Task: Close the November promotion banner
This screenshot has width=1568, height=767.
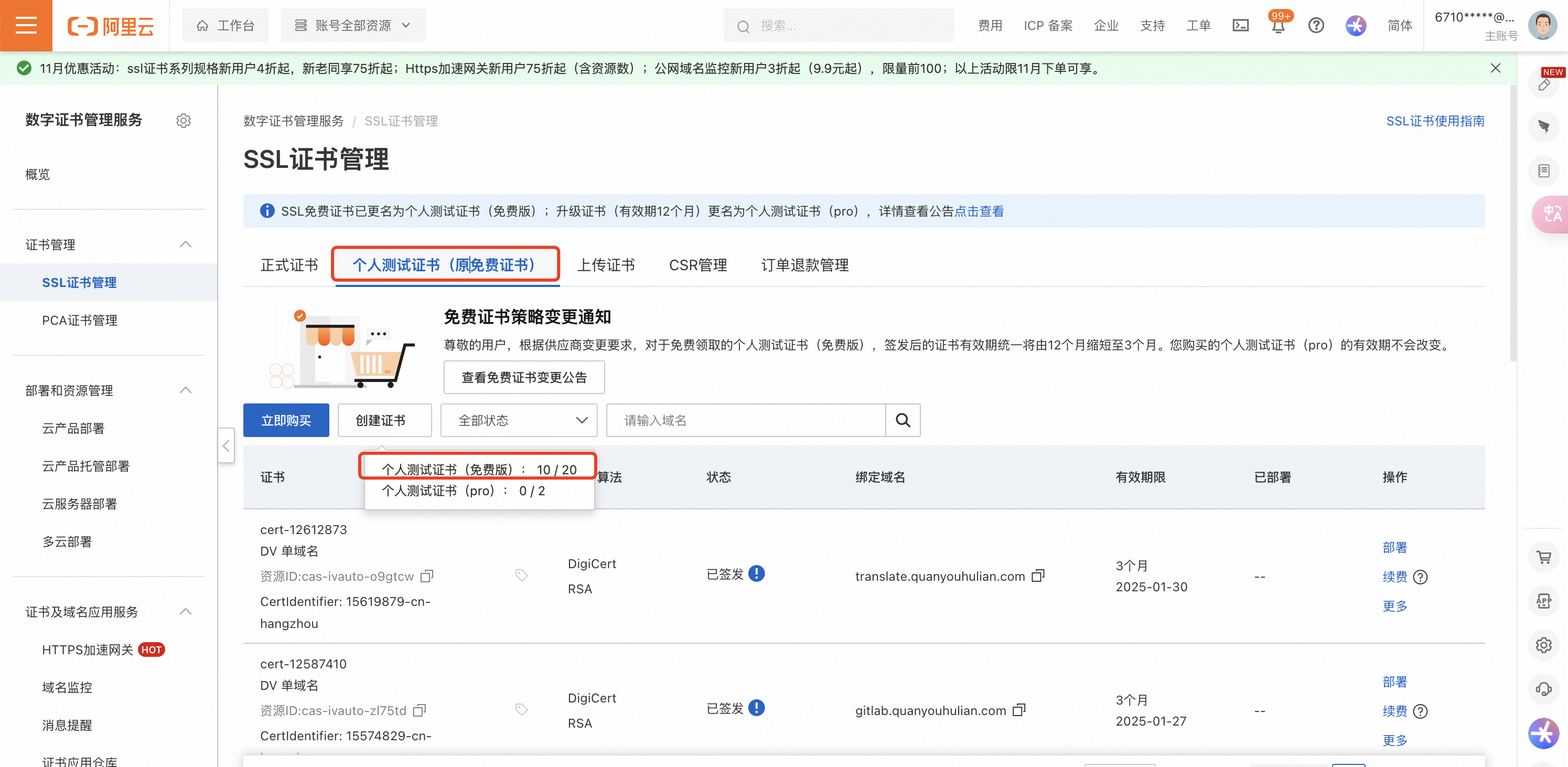Action: (1495, 68)
